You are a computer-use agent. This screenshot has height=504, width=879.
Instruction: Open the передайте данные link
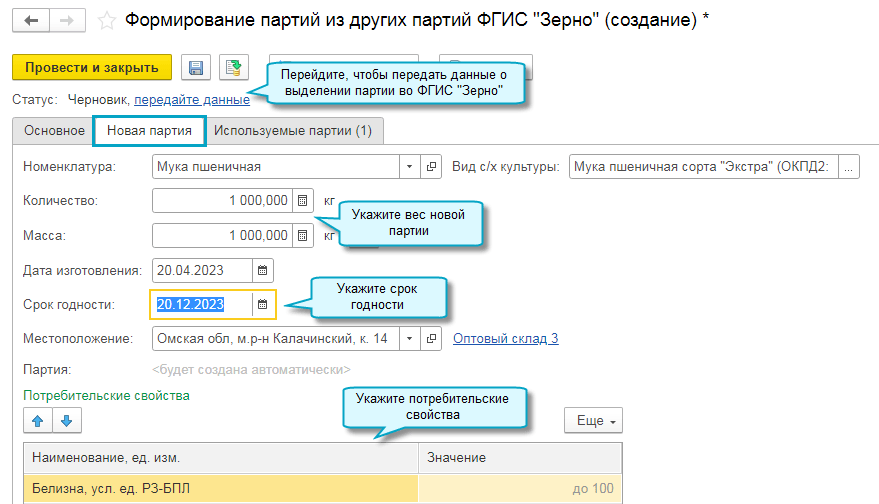192,100
